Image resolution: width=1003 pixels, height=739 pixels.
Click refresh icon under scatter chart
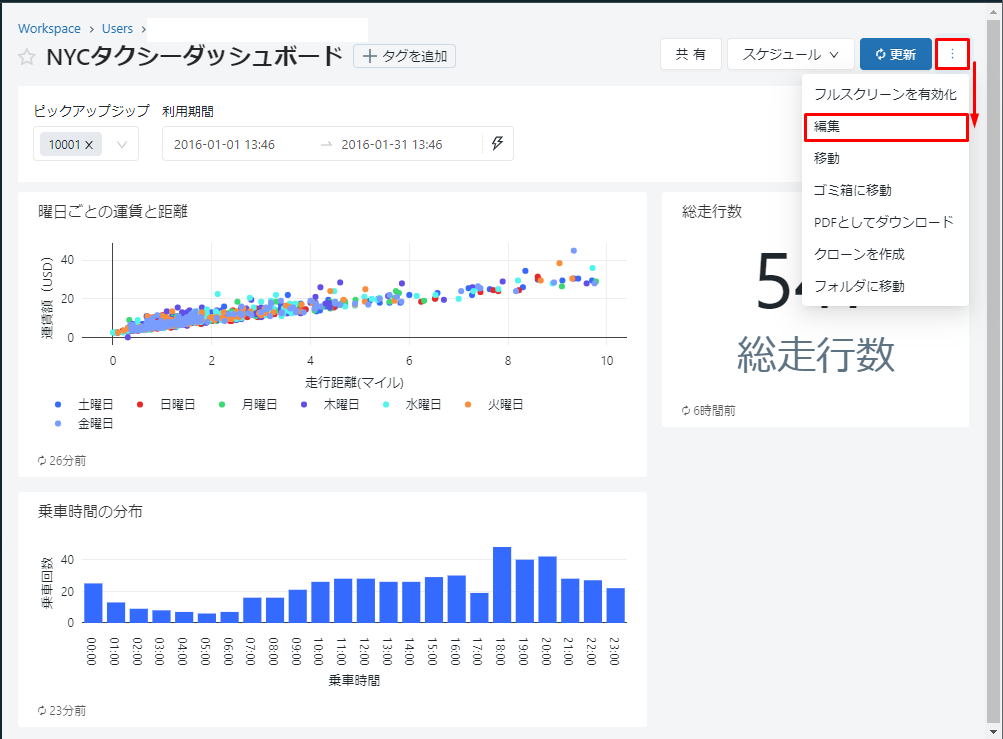pos(42,461)
